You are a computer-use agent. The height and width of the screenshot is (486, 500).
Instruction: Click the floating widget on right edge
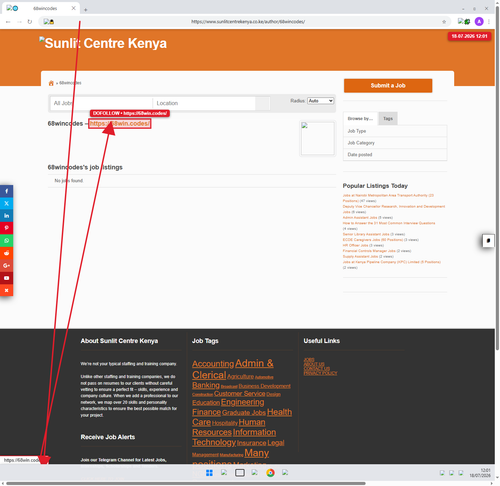tap(488, 240)
